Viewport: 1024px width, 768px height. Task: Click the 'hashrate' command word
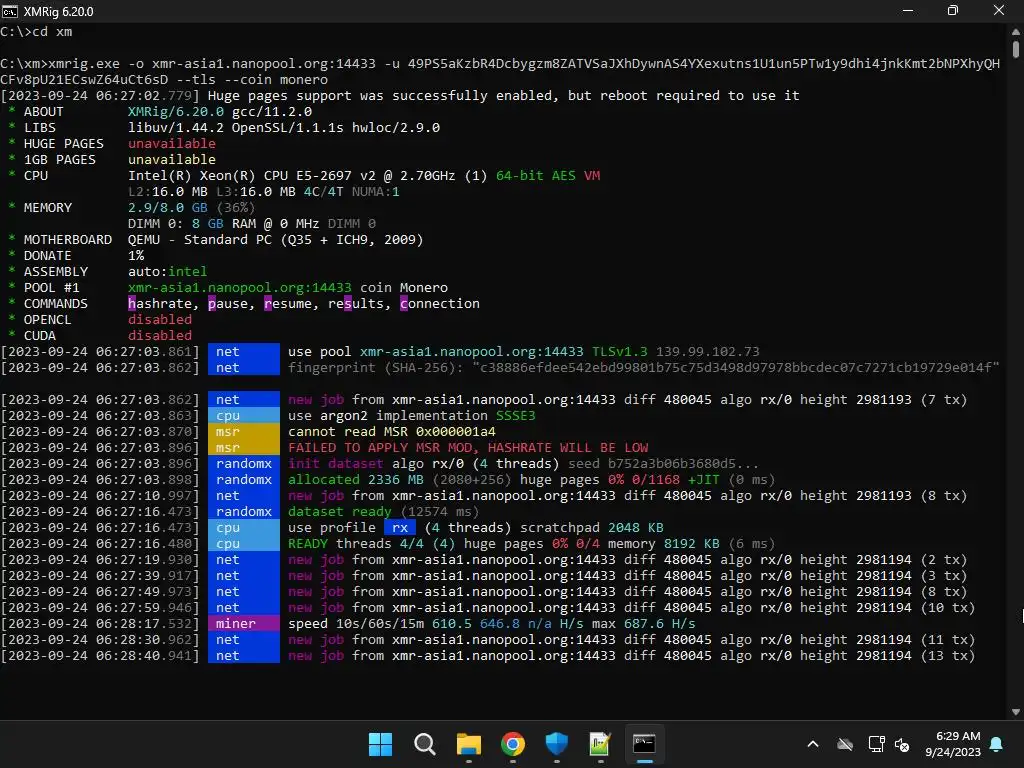(160, 304)
